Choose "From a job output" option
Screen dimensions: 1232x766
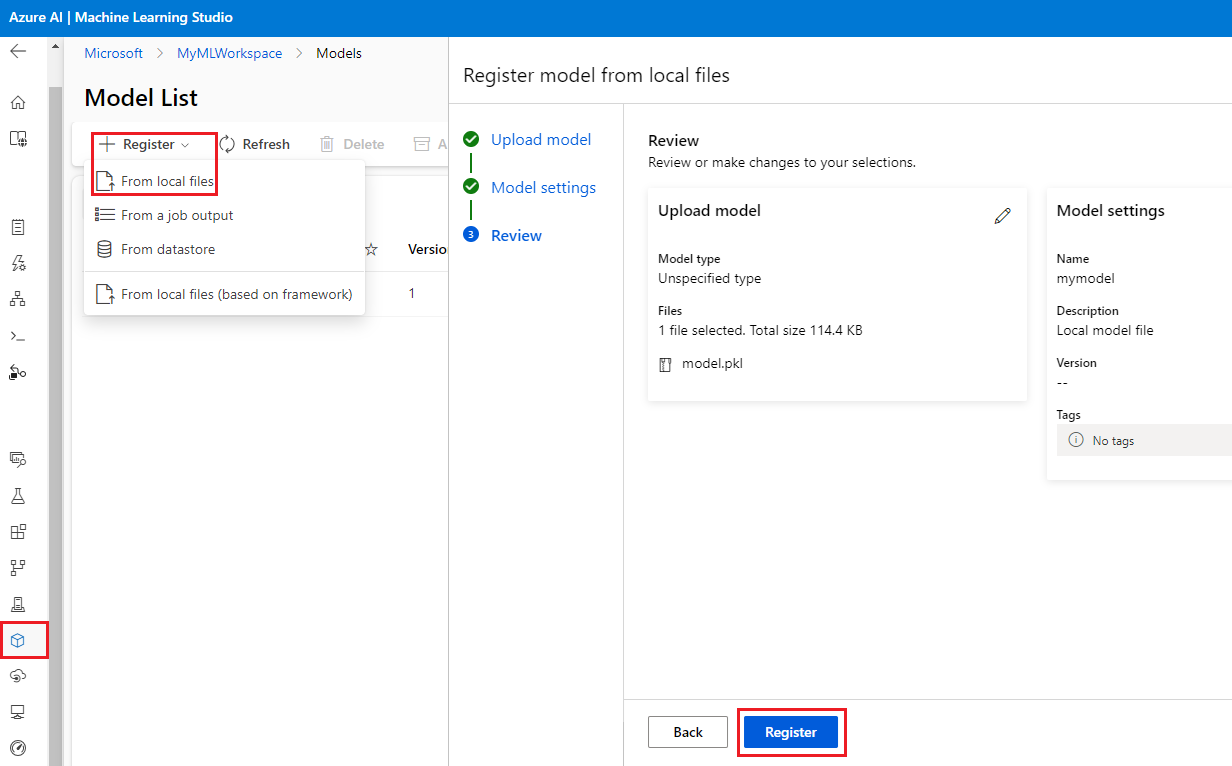click(x=177, y=215)
